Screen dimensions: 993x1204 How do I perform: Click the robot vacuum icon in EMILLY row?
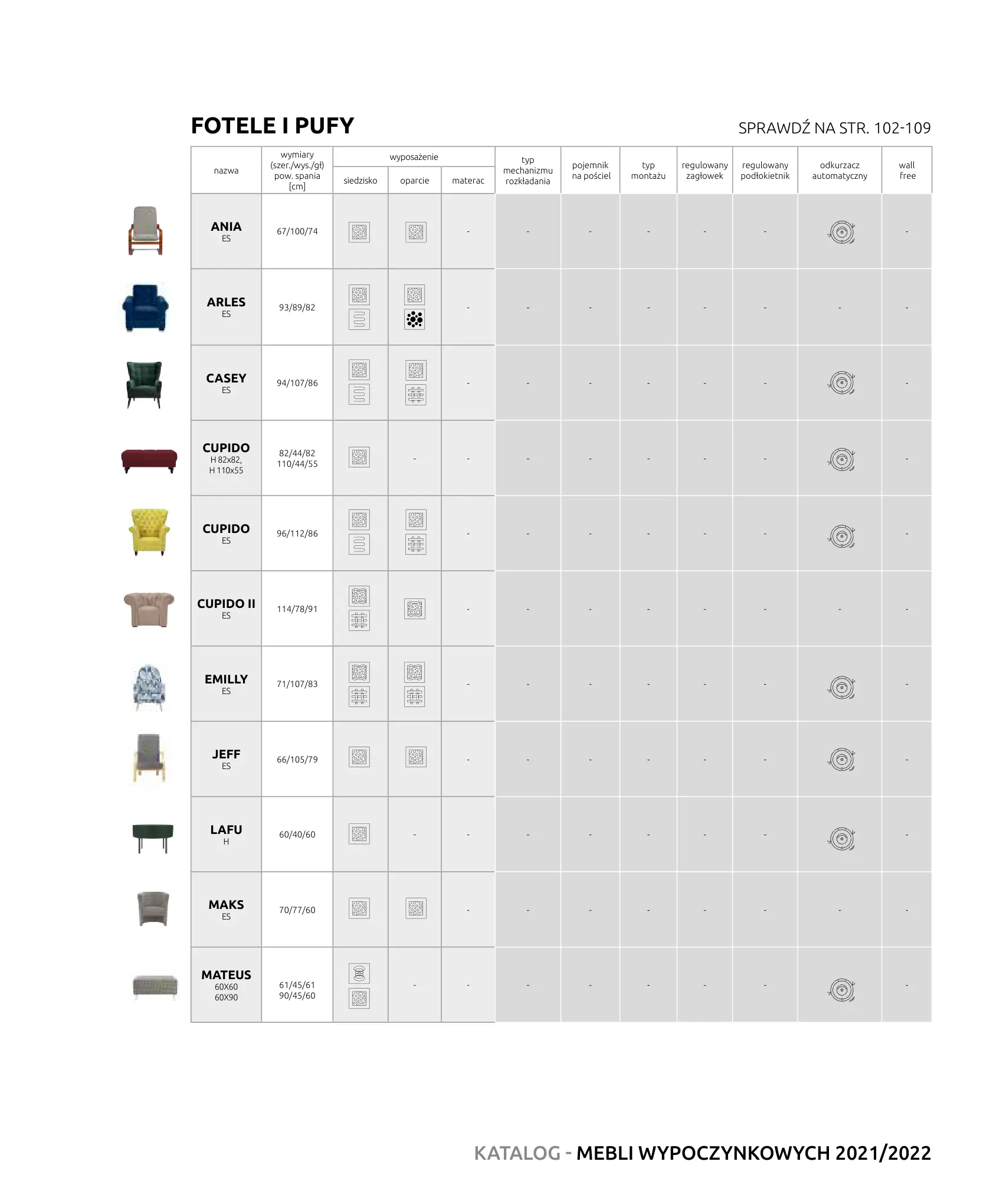point(841,688)
